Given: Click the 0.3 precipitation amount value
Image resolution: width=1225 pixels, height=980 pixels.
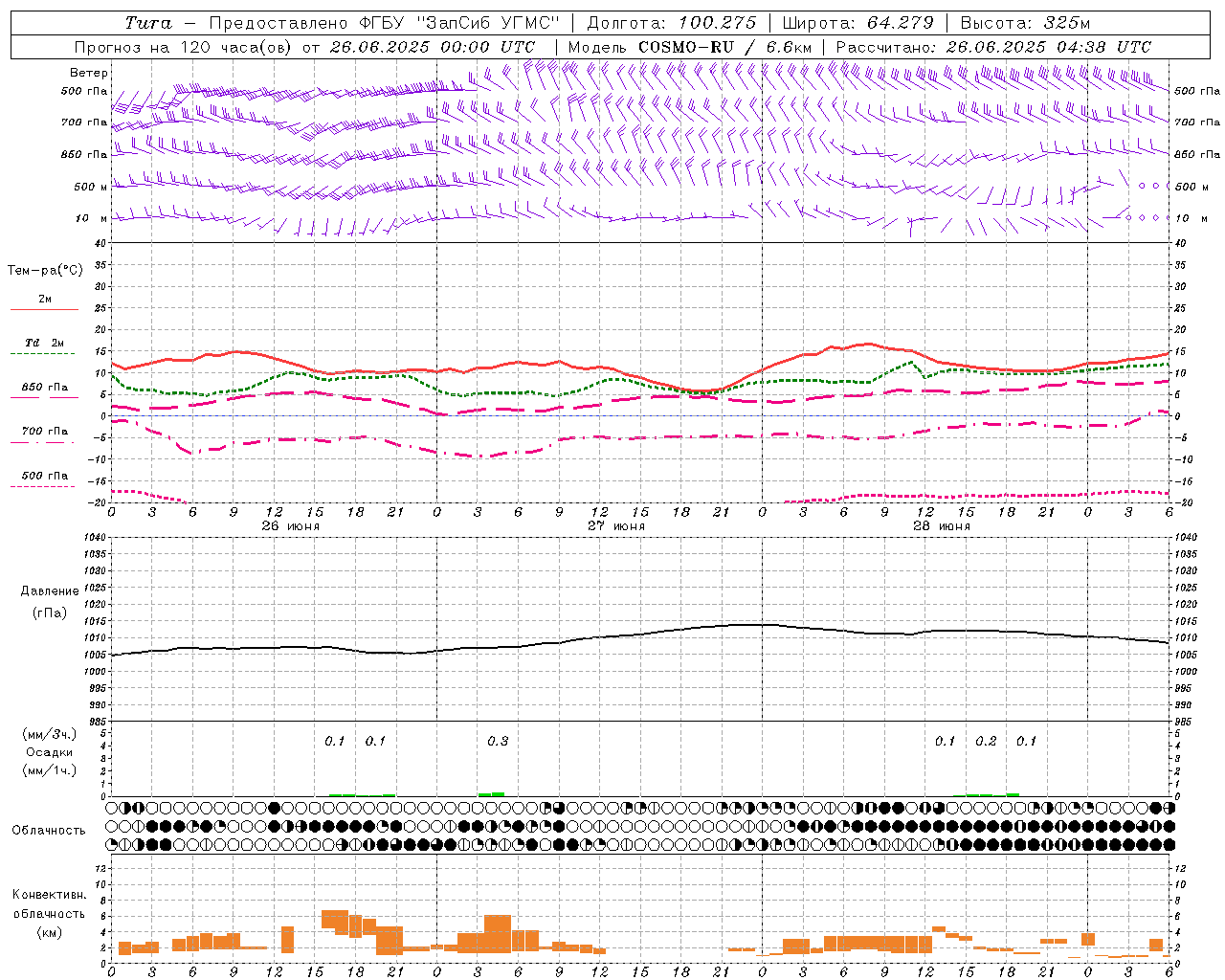Looking at the screenshot, I should pos(498,742).
